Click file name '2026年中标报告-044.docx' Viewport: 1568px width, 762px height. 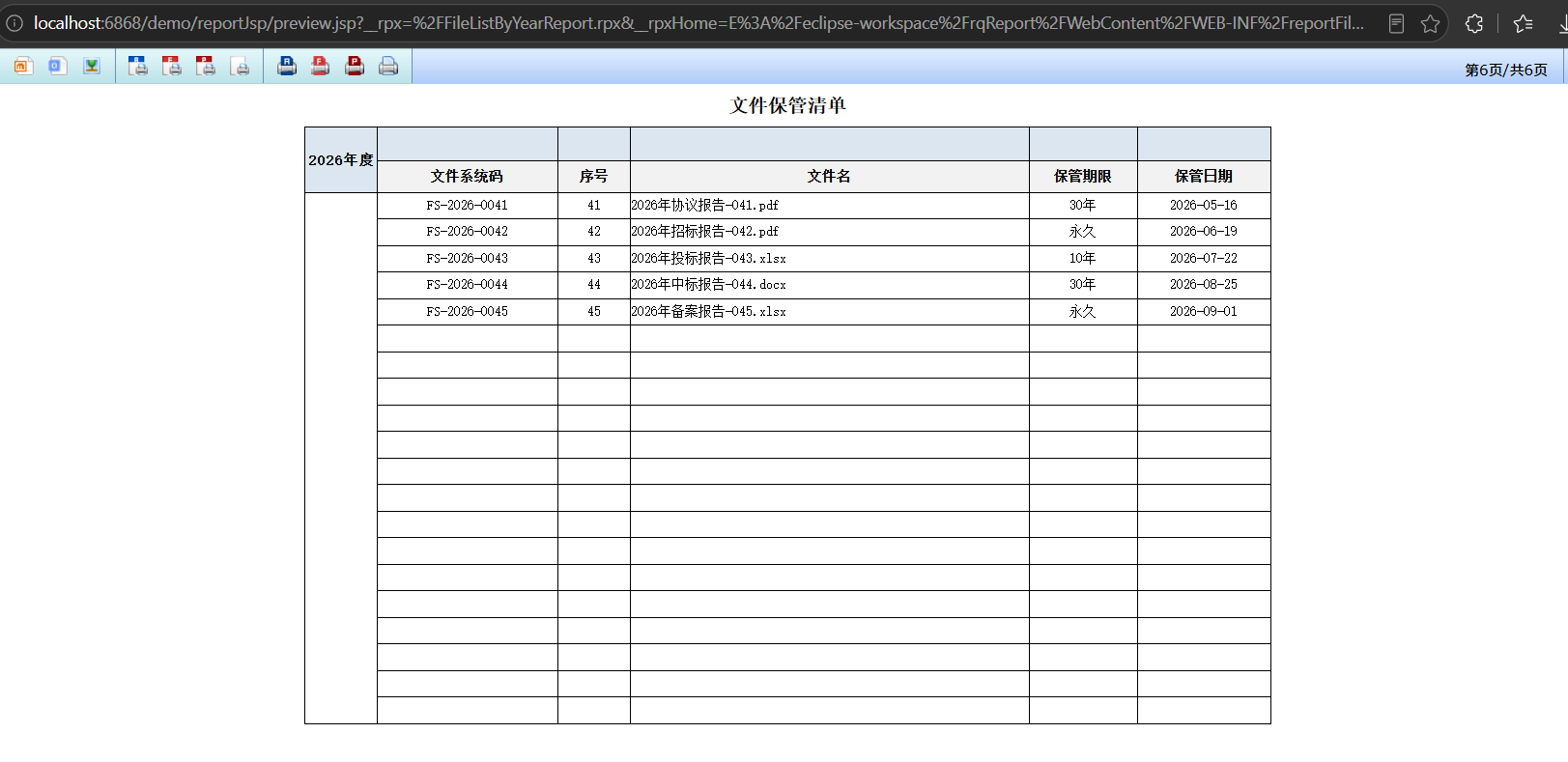(709, 285)
